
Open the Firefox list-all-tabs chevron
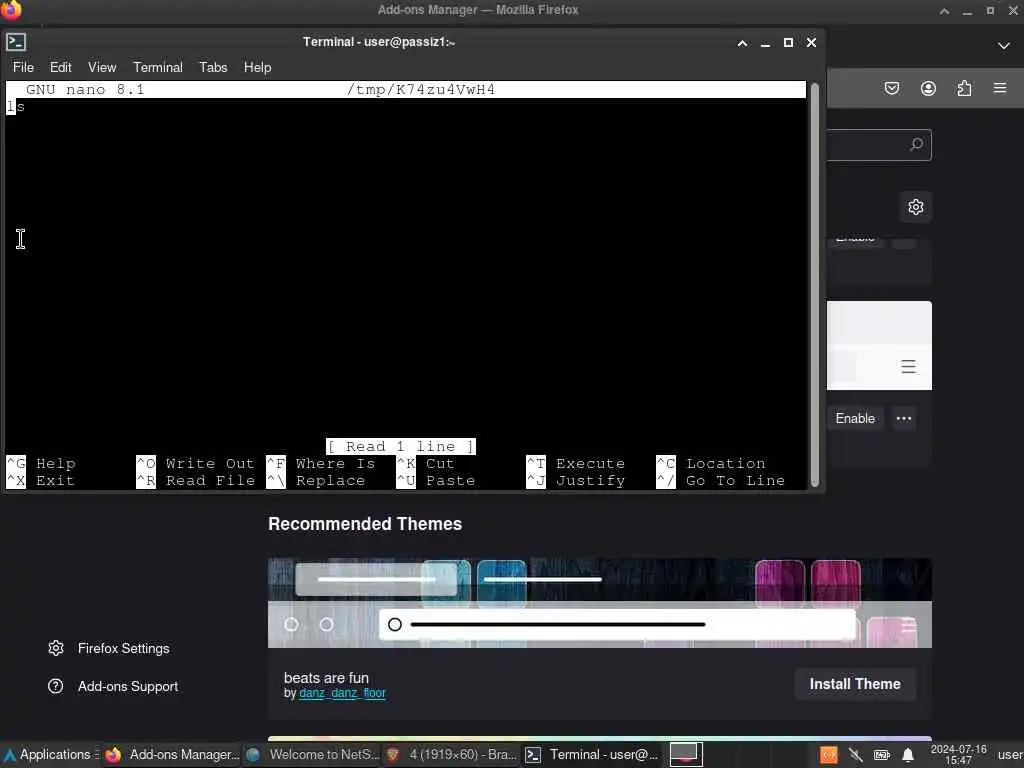(x=1004, y=46)
